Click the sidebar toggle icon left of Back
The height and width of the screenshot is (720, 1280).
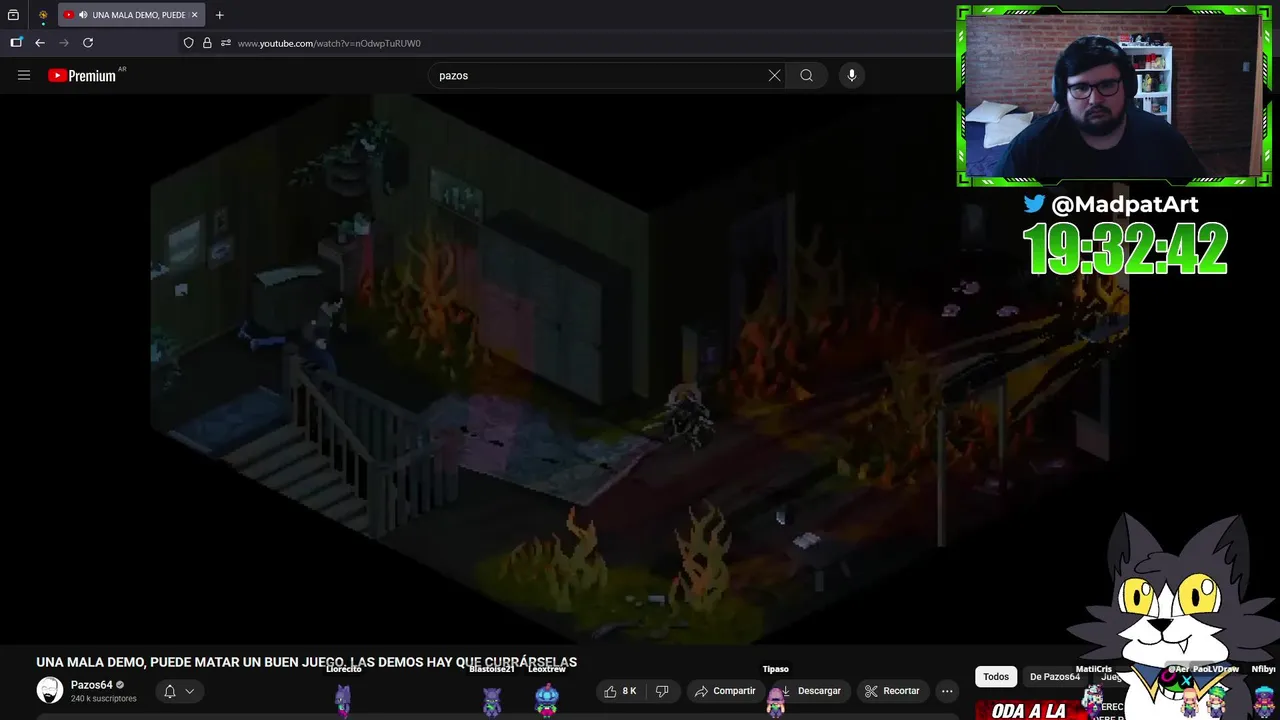tap(16, 43)
